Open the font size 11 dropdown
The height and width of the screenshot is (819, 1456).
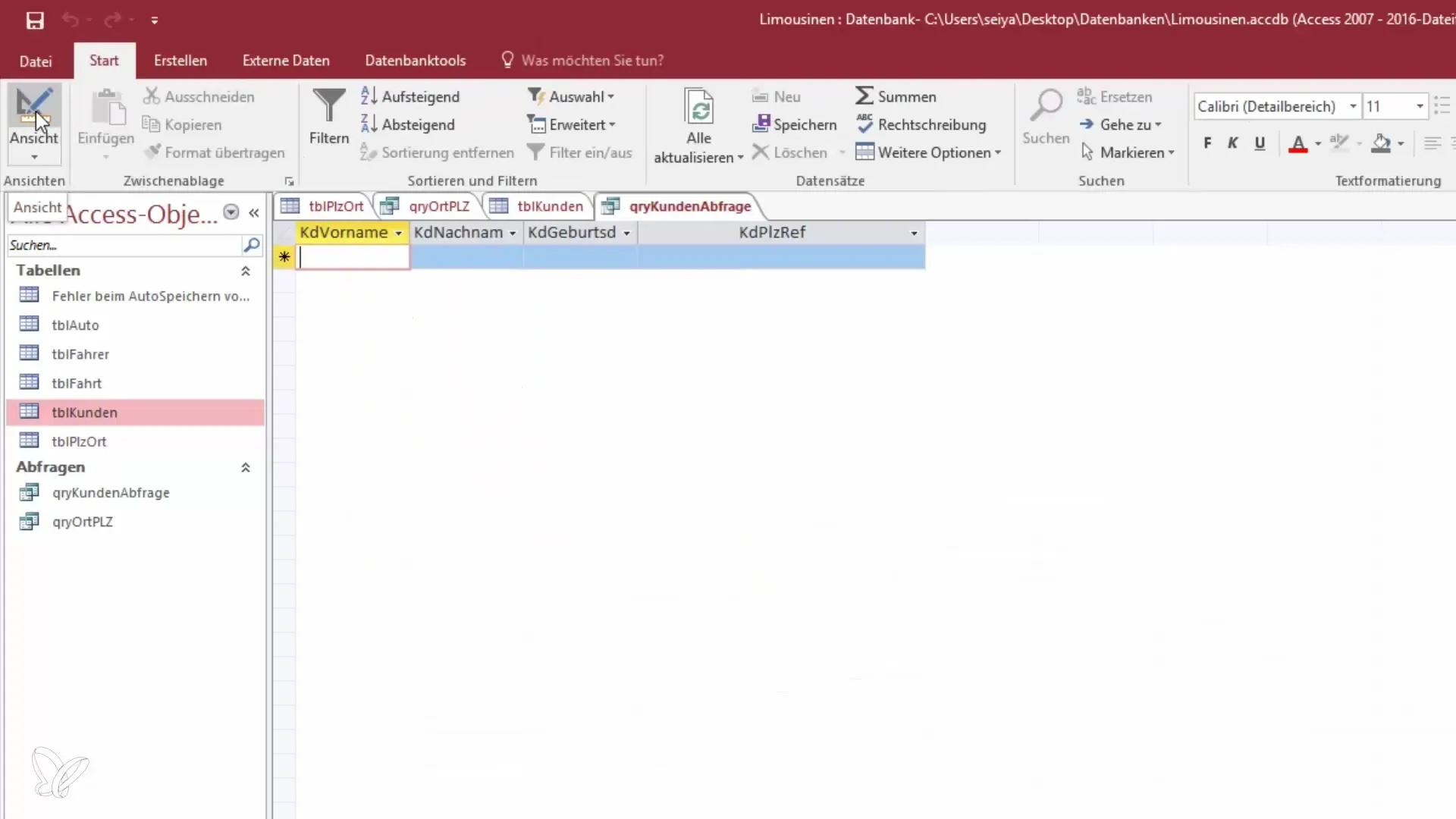point(1420,106)
